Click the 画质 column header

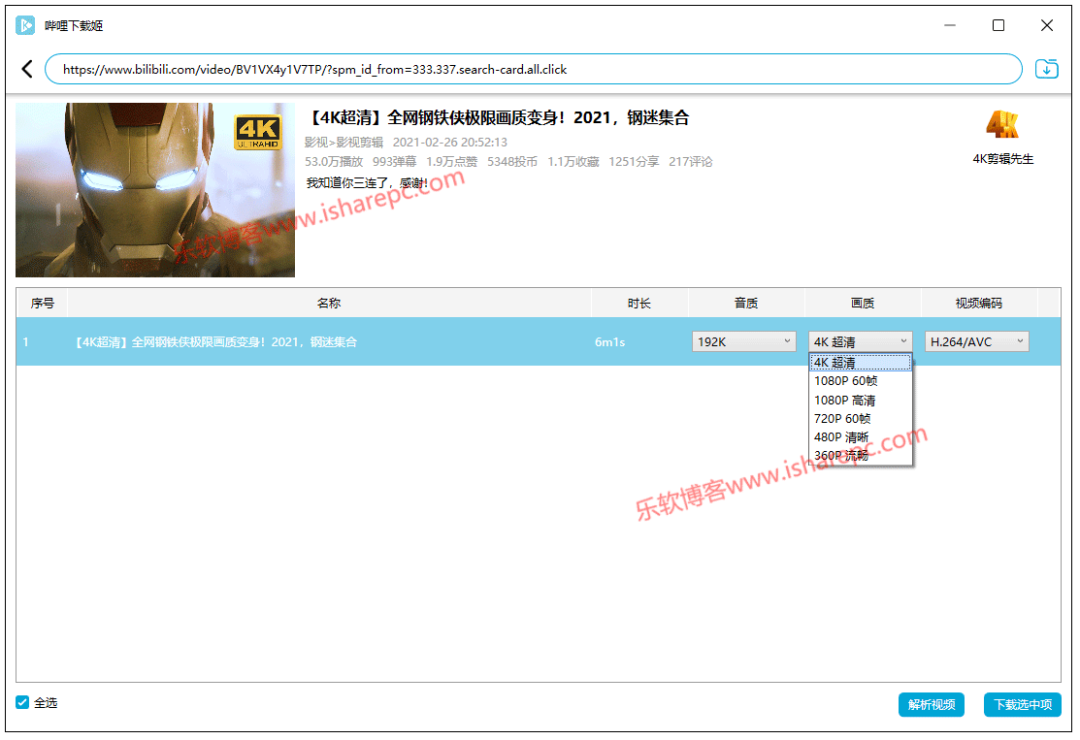862,303
